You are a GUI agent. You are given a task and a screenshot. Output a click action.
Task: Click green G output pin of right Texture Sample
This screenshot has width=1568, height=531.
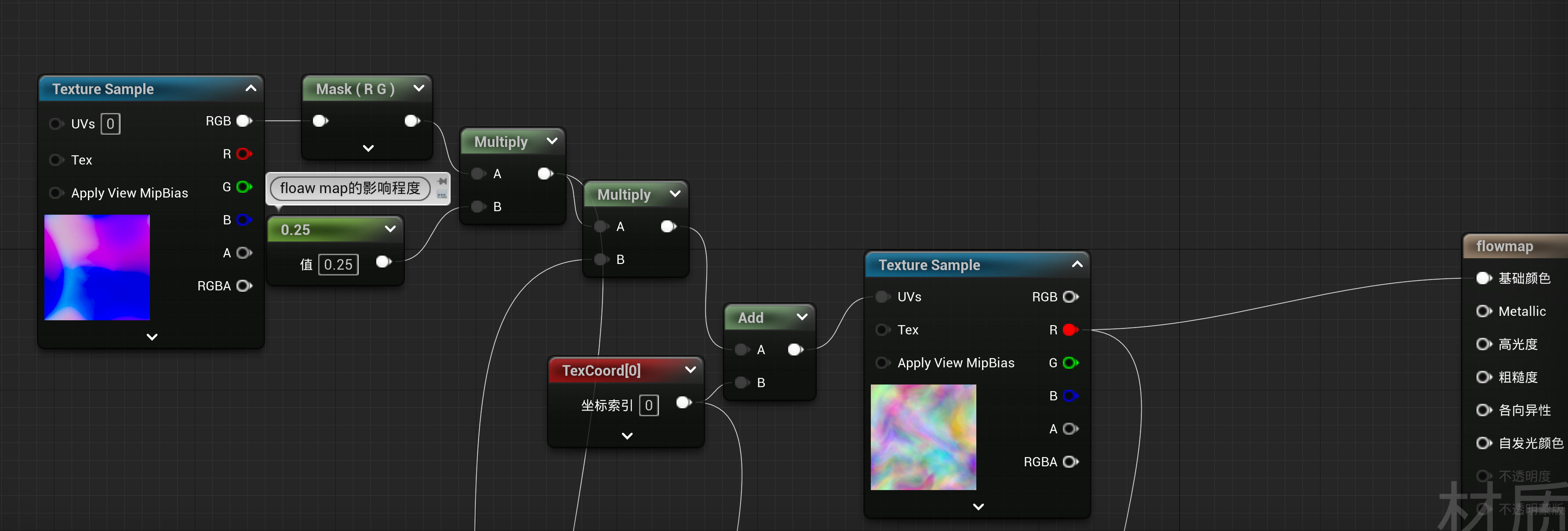point(1071,363)
